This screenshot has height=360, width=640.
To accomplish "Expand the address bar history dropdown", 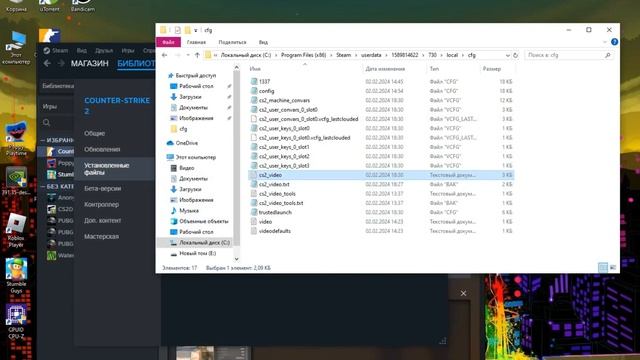I will (508, 55).
